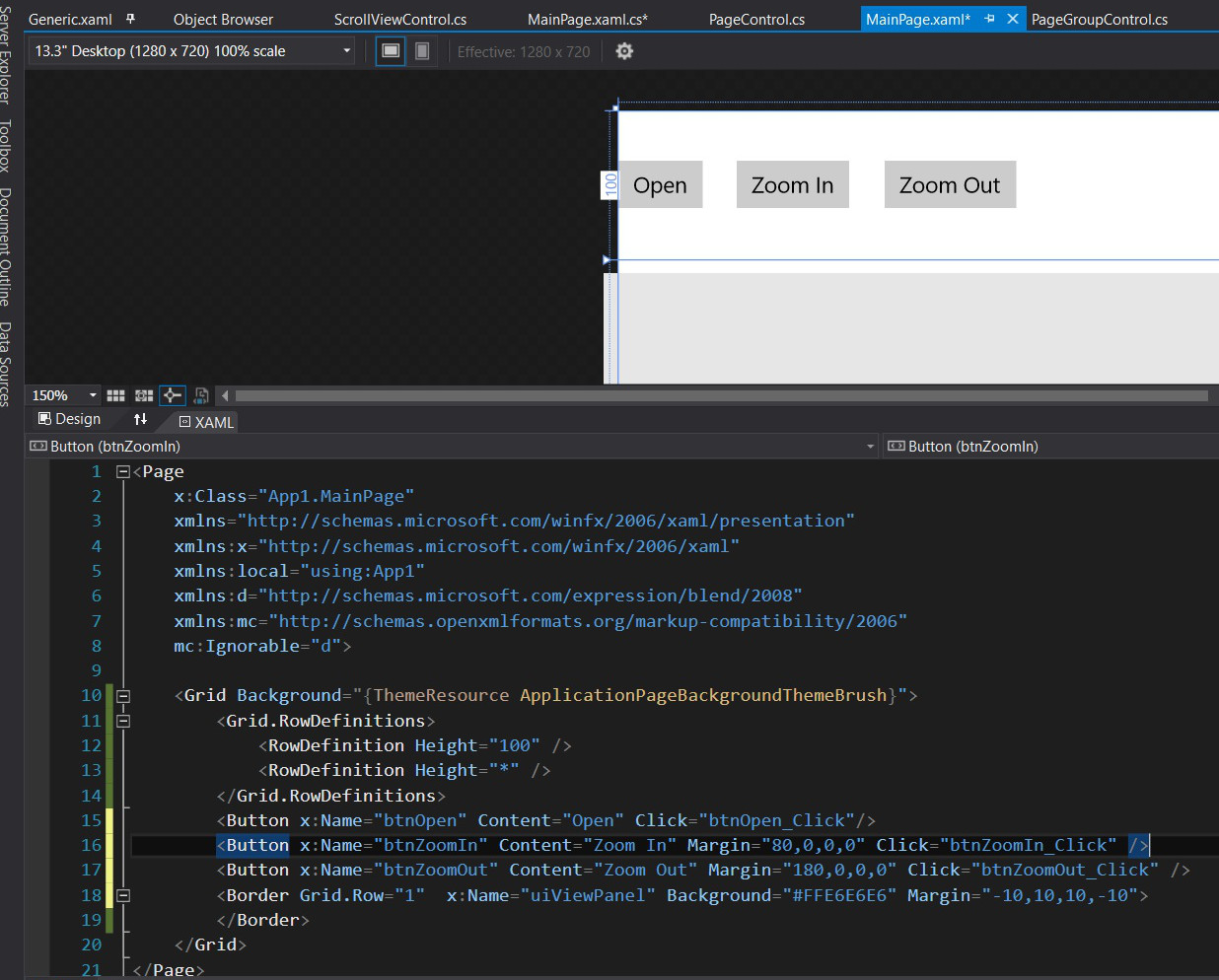
Task: Close the MainPage.xaml tab
Action: point(1012,19)
